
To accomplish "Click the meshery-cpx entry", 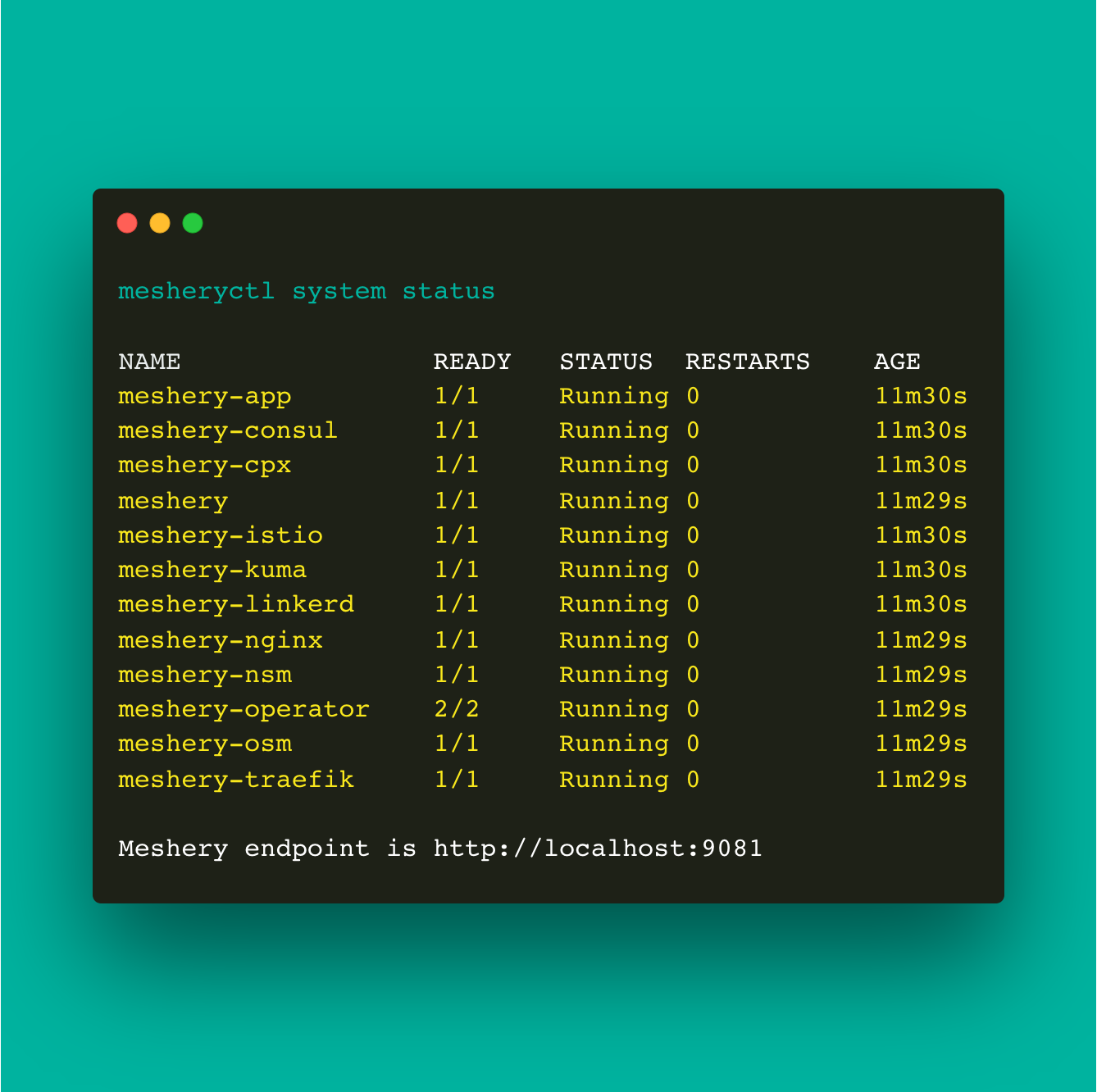I will (x=205, y=465).
